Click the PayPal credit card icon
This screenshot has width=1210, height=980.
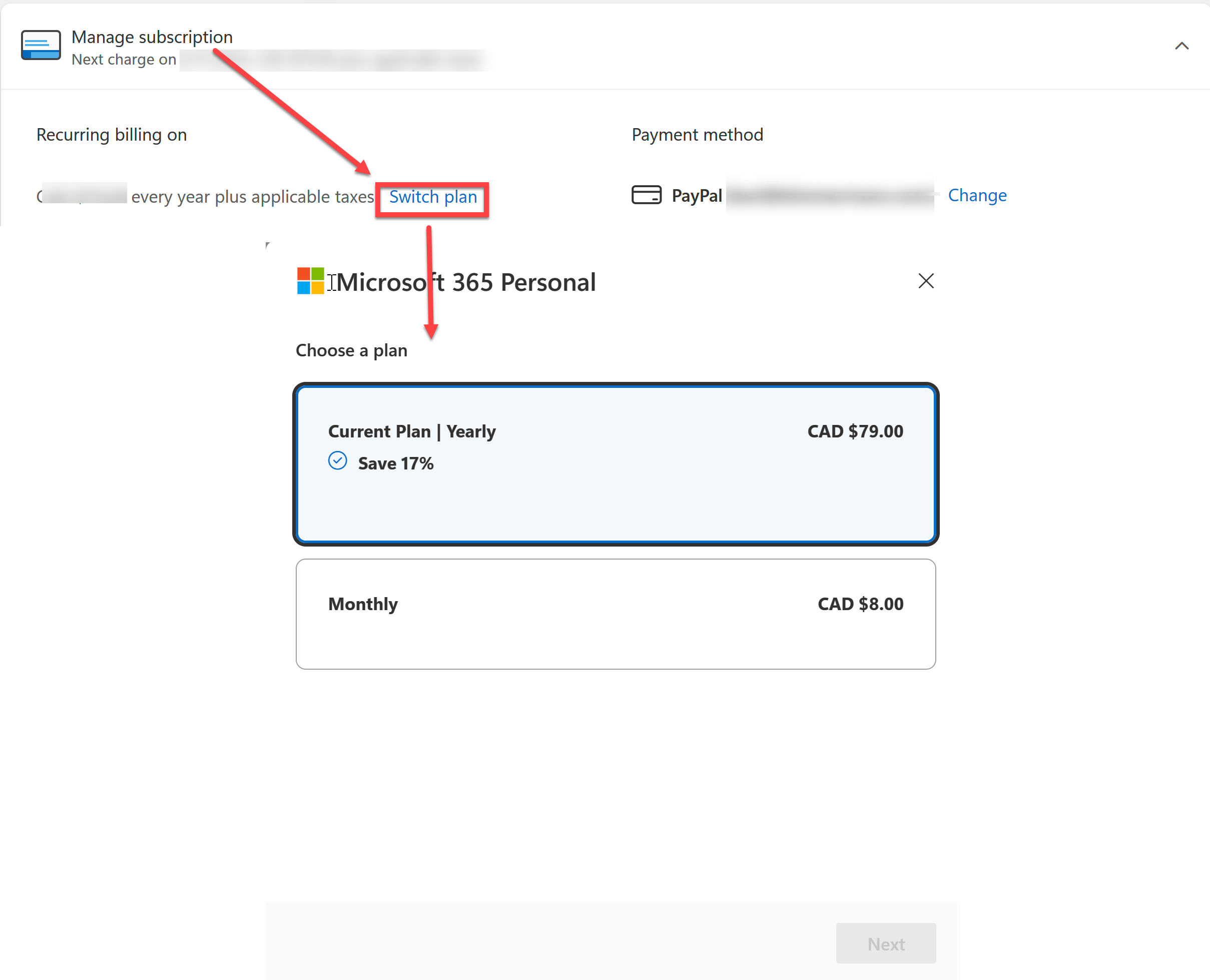(646, 195)
